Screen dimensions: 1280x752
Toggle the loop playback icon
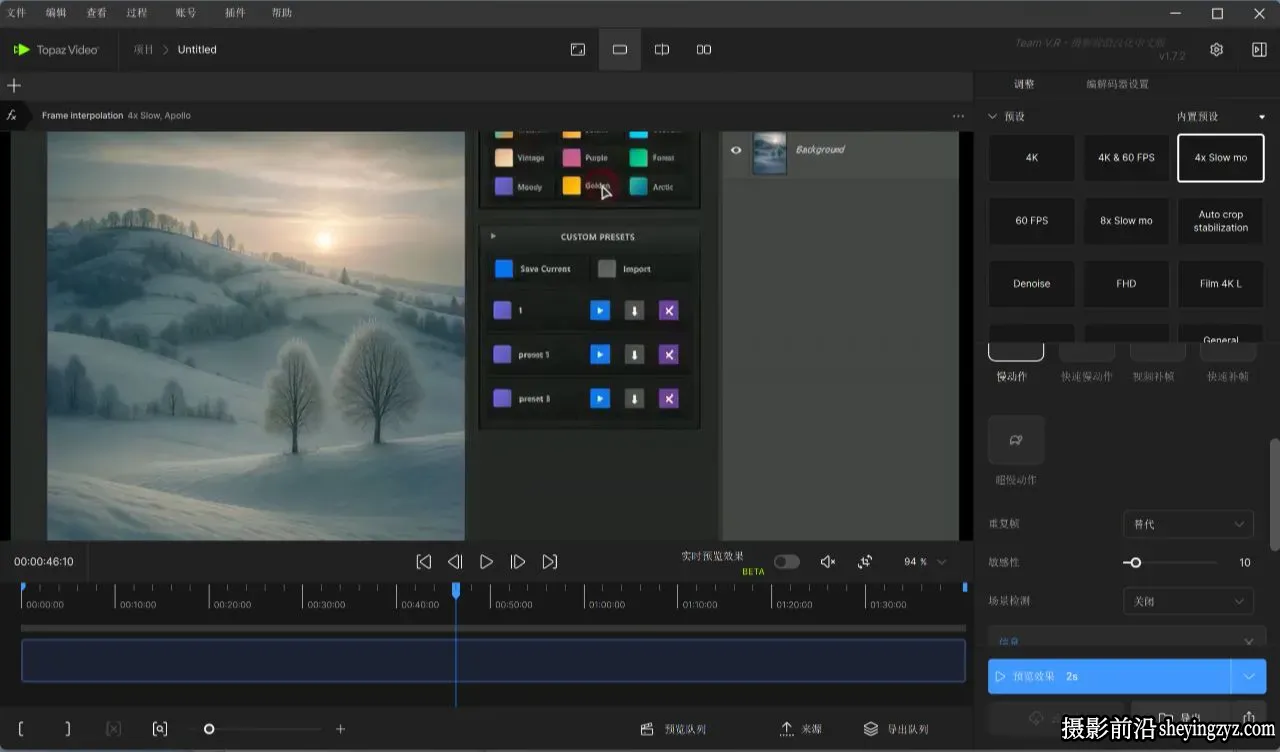click(x=866, y=562)
